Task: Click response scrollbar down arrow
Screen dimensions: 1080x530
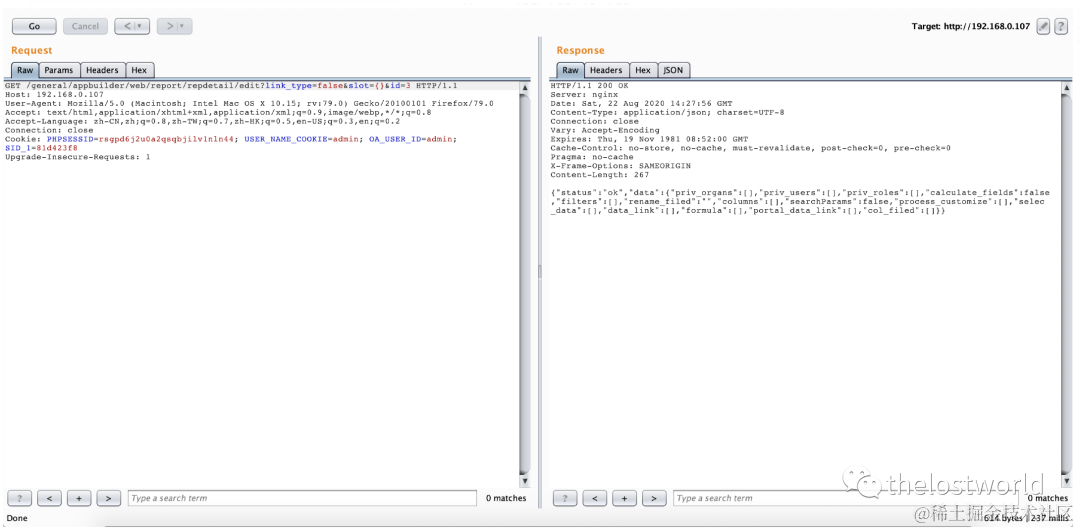Action: click(x=1067, y=481)
